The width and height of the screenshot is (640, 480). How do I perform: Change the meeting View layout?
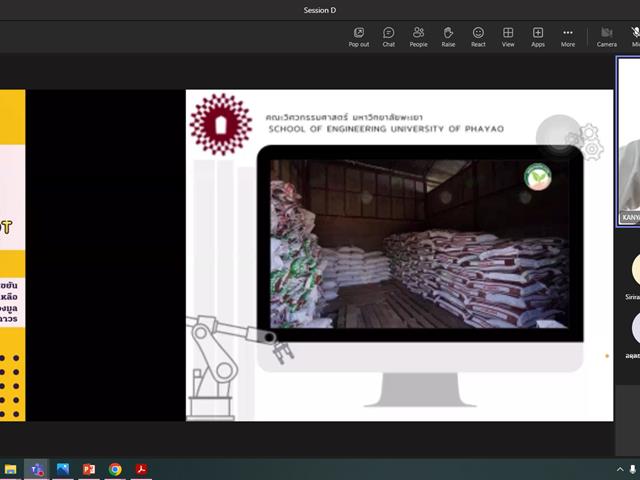pyautogui.click(x=508, y=37)
